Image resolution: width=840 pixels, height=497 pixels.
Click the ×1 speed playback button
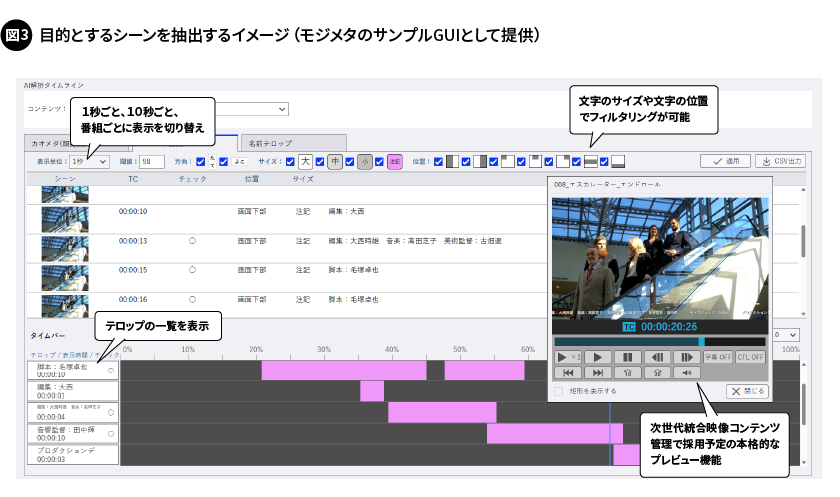pos(568,357)
